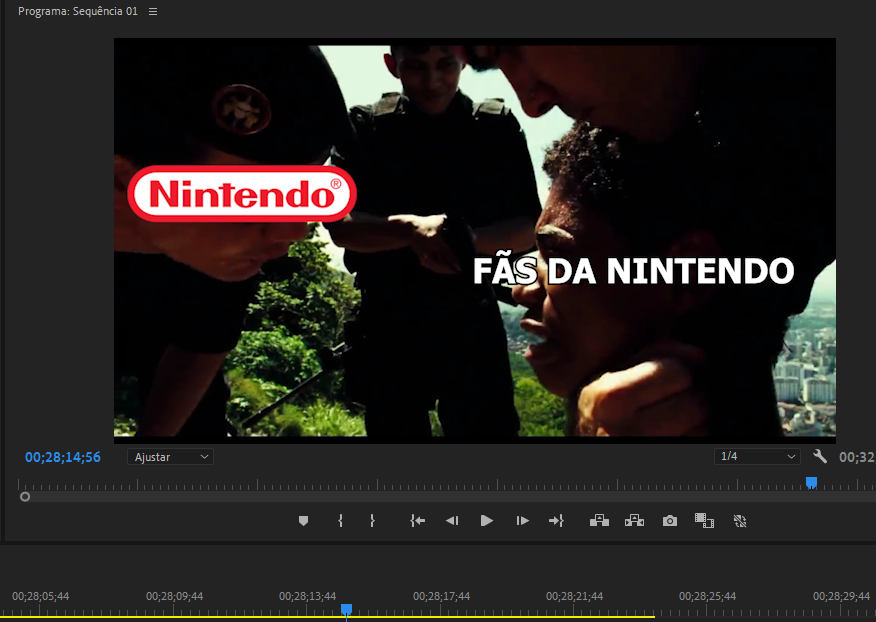Play the sequence
The width and height of the screenshot is (876, 622).
pos(487,521)
